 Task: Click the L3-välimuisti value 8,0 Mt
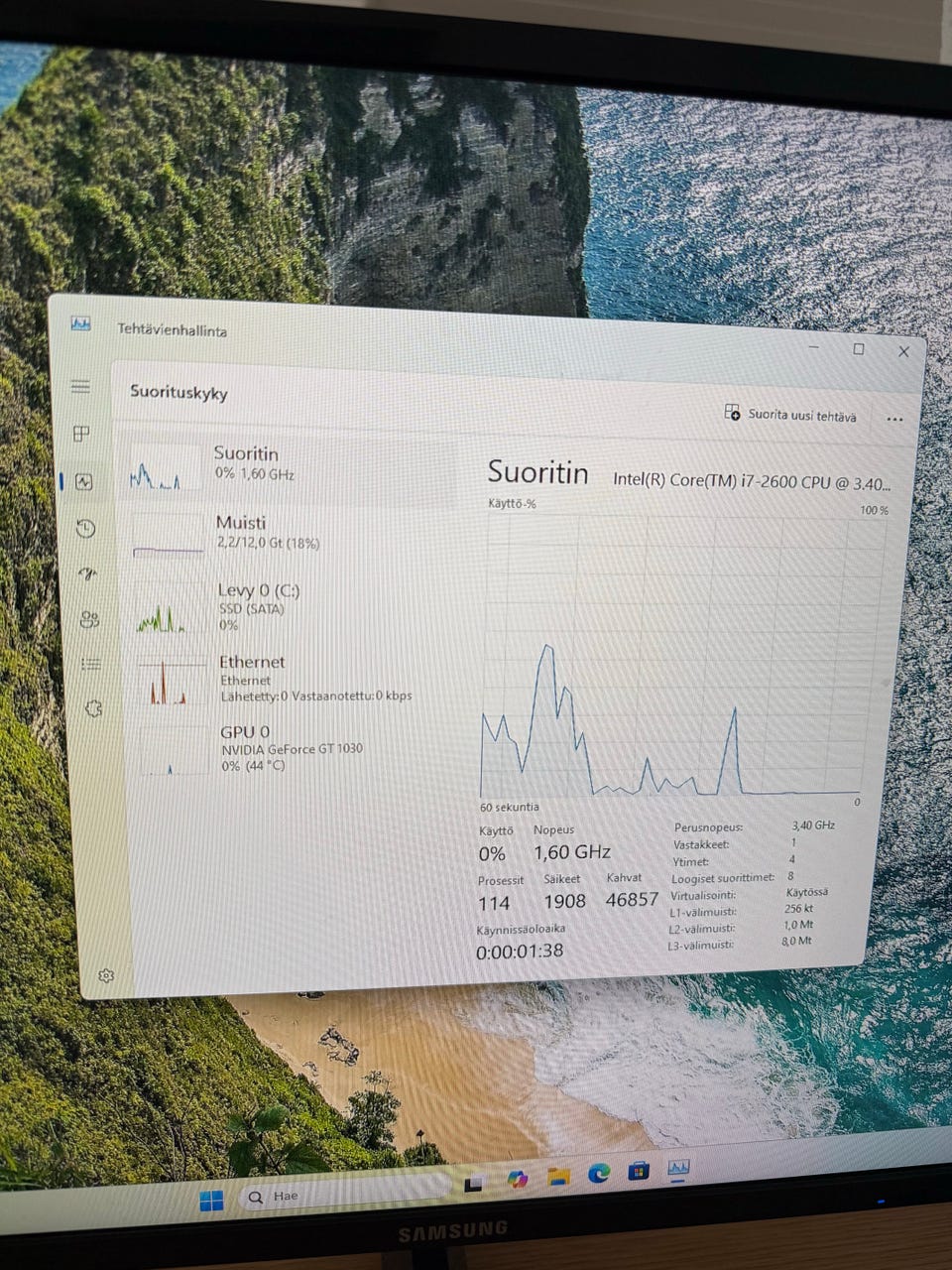tap(796, 941)
